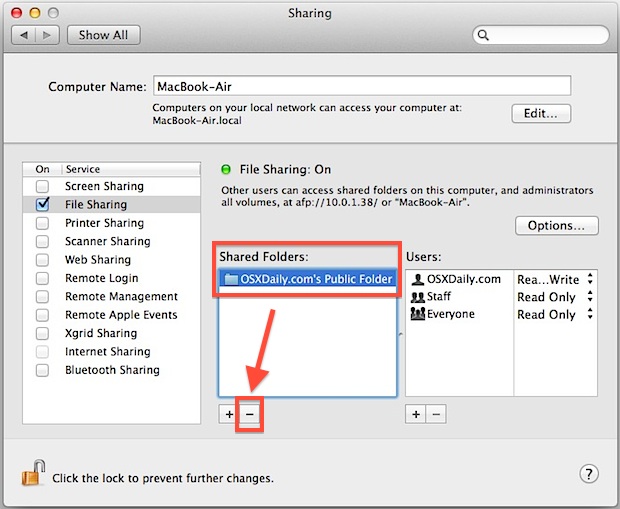Select the Web Sharing service row

112,260
